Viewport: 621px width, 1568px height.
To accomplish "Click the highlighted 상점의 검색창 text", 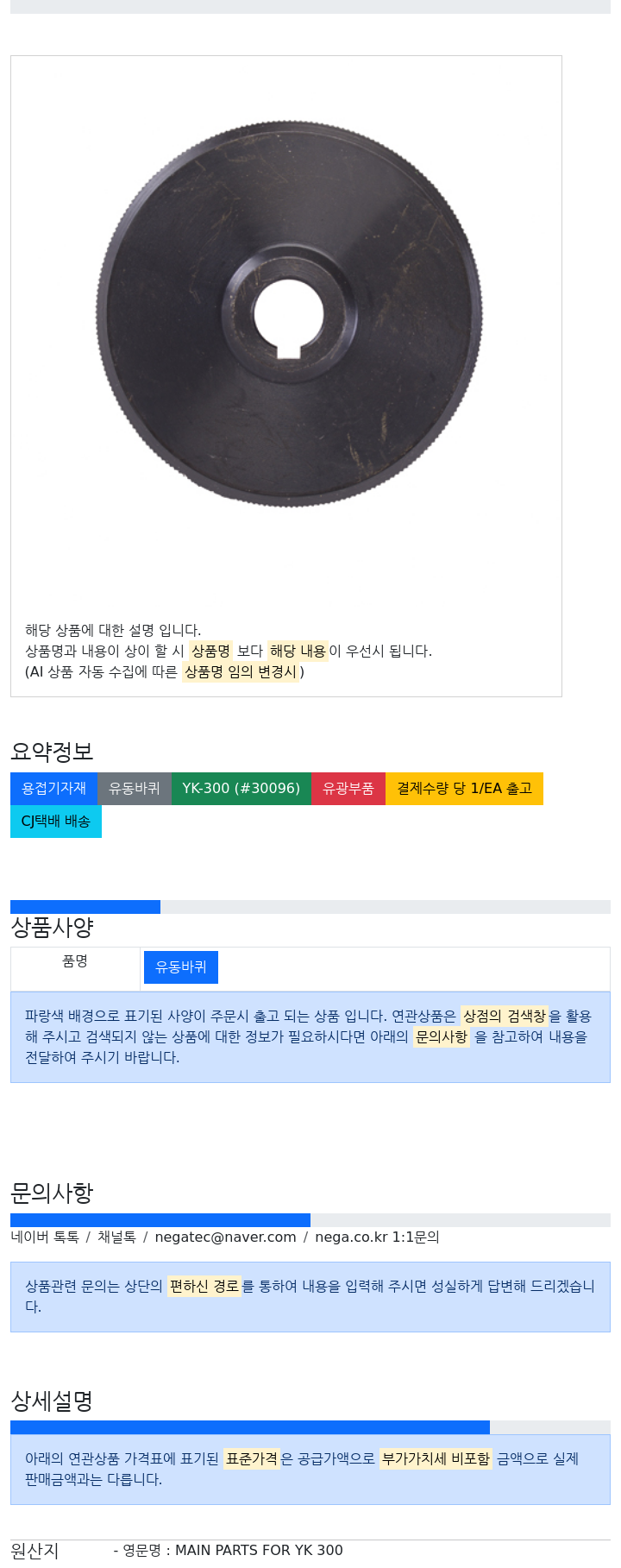I will 505,1017.
